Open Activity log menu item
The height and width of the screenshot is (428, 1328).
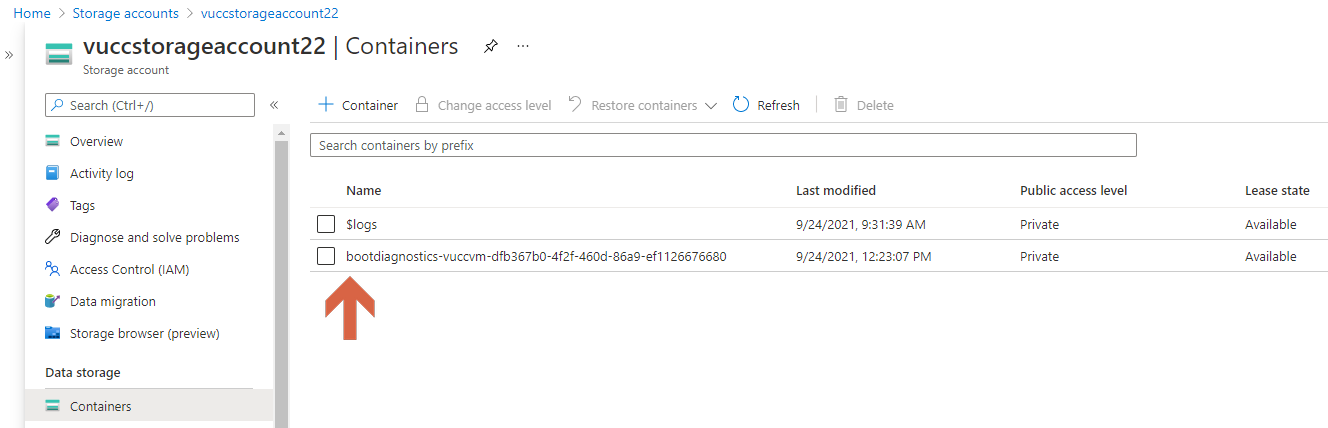coord(101,173)
